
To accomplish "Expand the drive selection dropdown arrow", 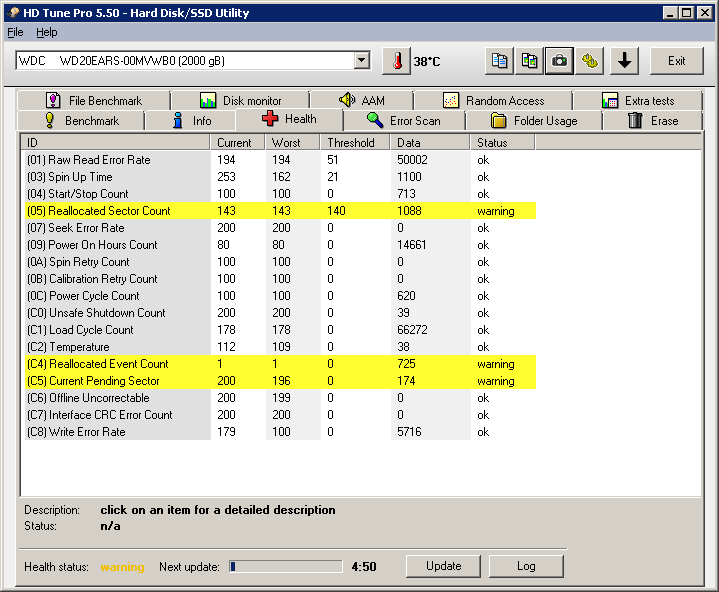I will pyautogui.click(x=362, y=61).
